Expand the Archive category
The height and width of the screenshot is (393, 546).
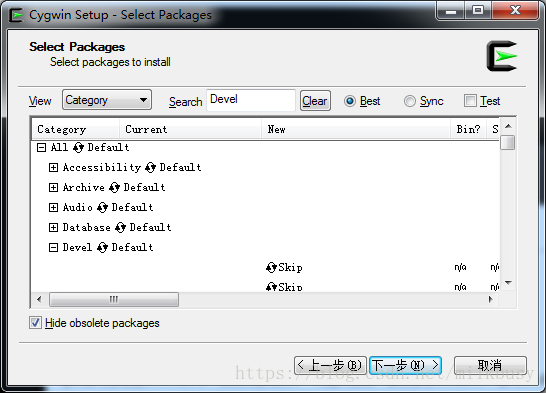pos(53,188)
